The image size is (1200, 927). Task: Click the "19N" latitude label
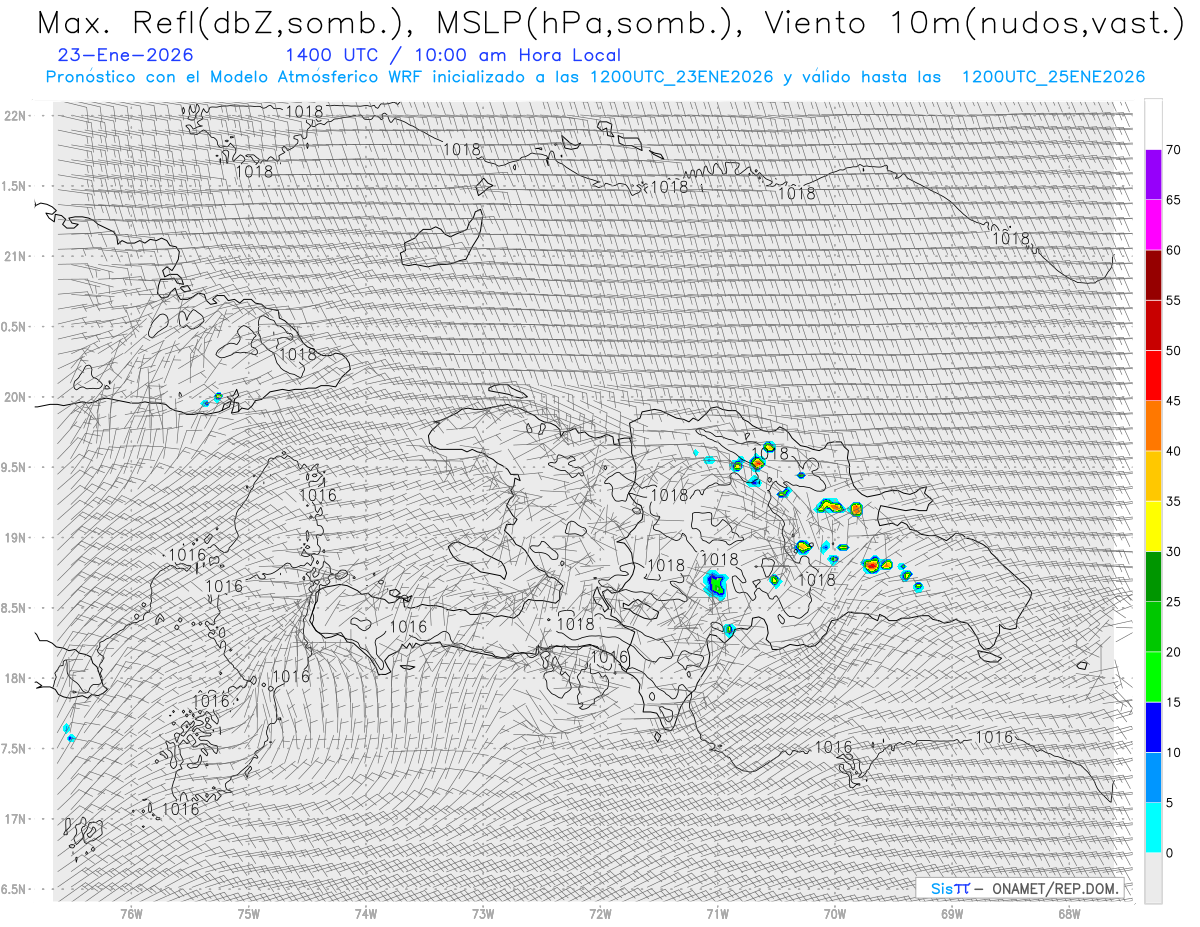(17, 537)
